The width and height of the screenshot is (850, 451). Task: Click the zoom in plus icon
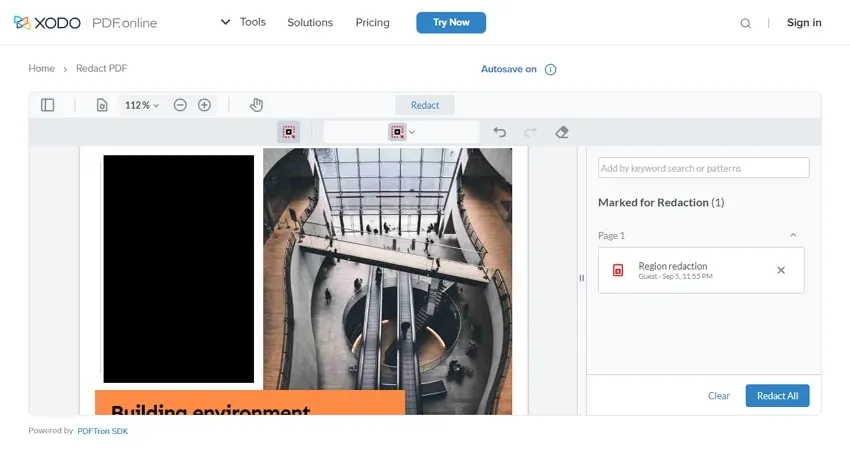click(x=204, y=105)
